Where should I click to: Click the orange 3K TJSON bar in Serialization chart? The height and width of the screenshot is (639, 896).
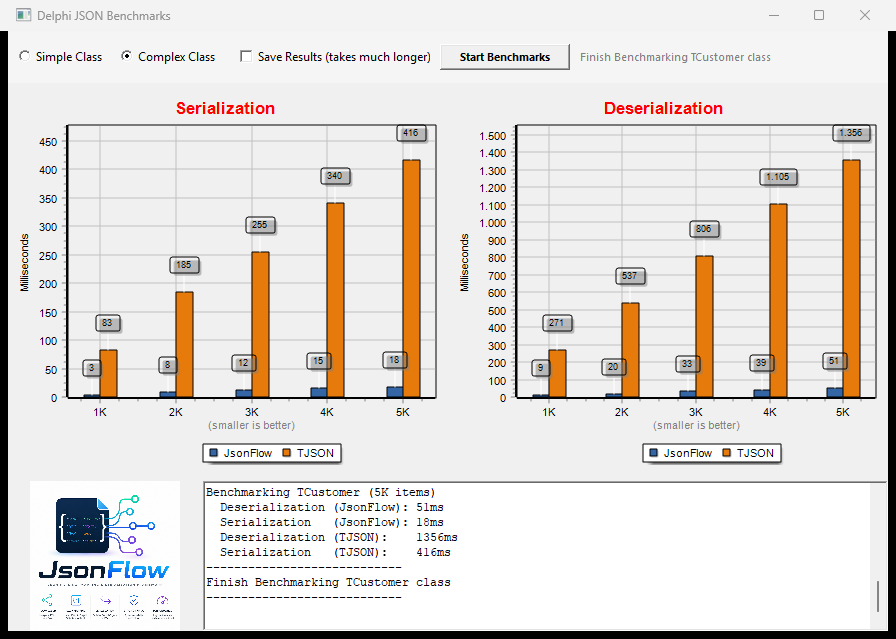(x=261, y=325)
